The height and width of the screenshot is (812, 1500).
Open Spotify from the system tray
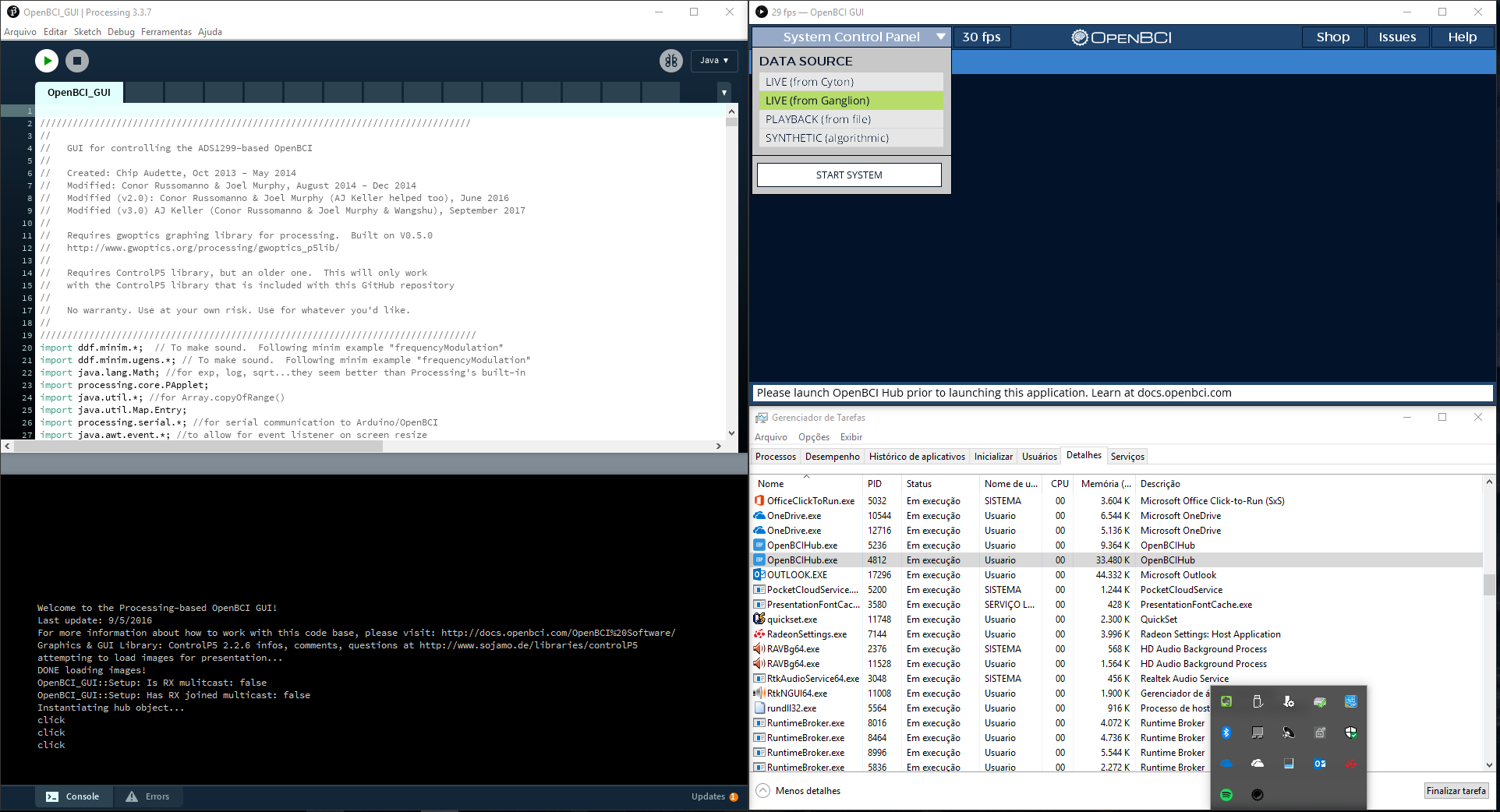point(1226,795)
